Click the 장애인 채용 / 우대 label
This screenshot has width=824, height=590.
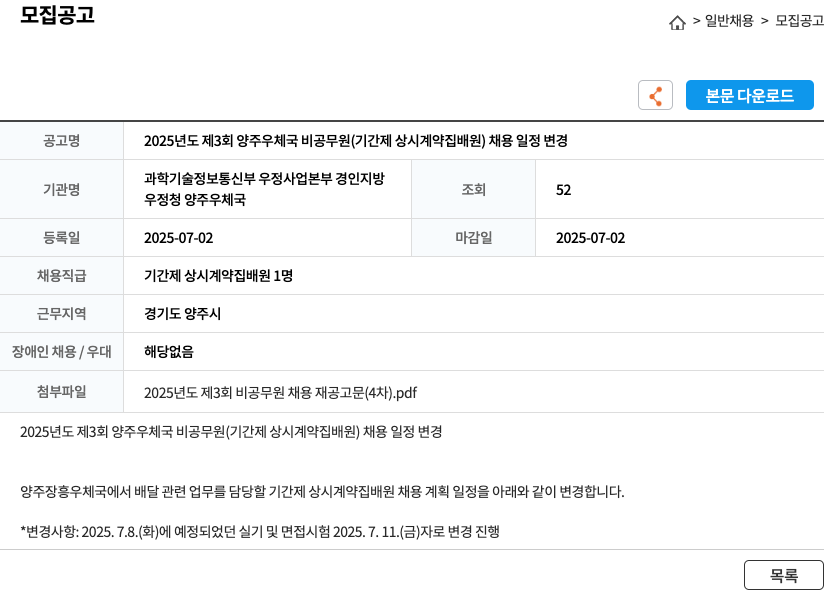pos(61,351)
